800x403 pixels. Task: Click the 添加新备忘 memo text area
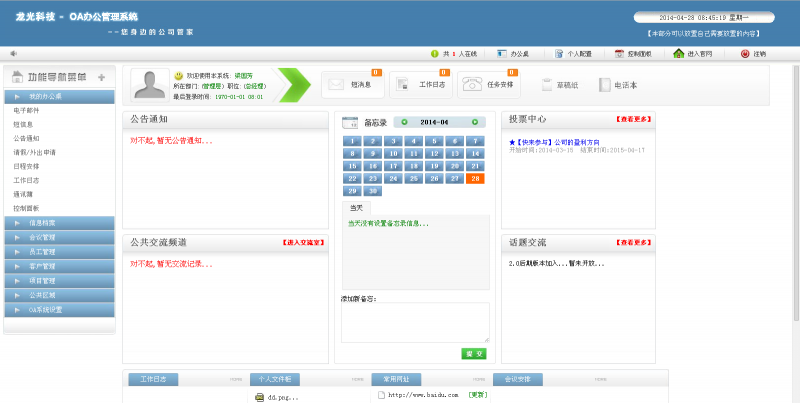coord(415,322)
